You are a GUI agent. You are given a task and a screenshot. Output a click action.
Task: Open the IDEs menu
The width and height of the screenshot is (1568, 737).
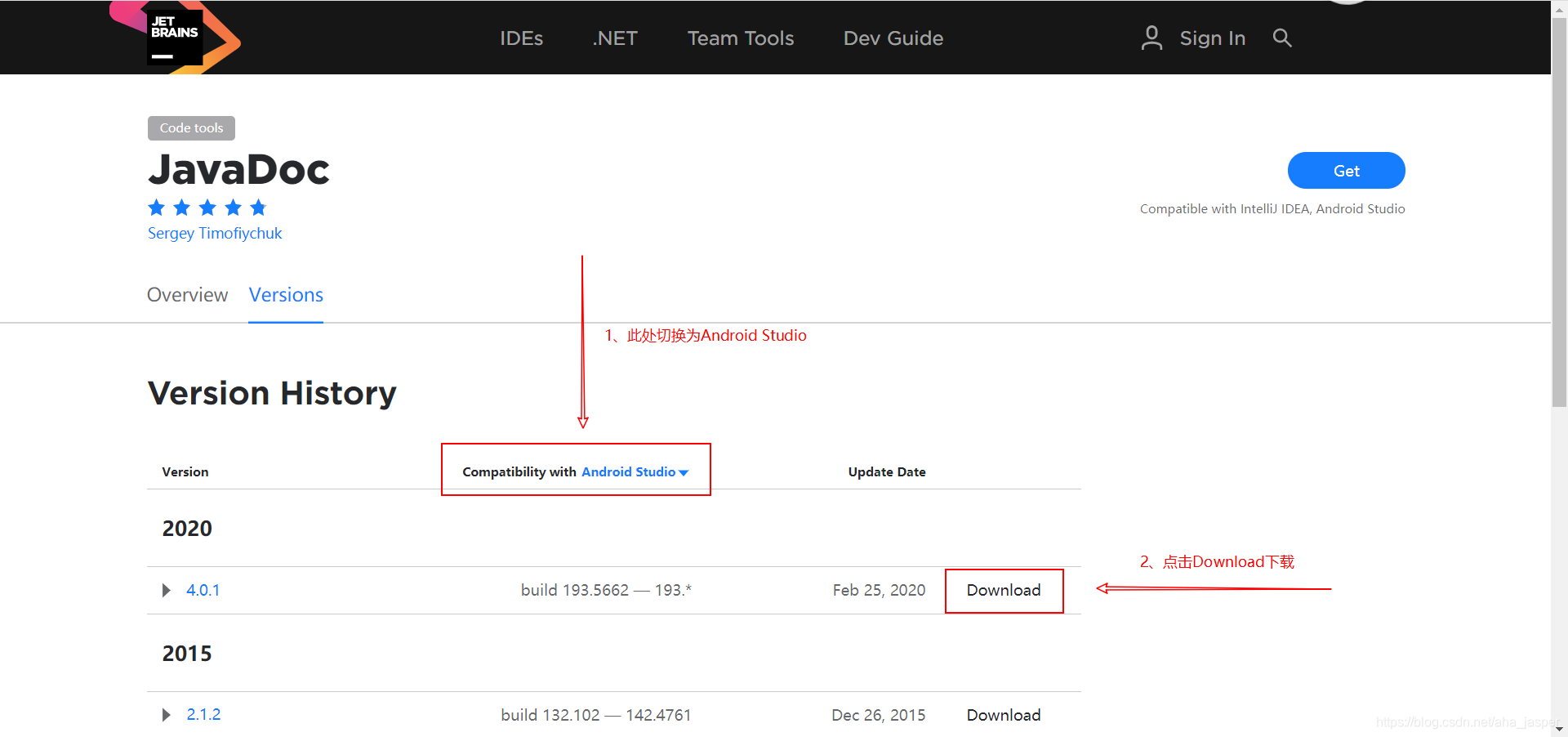[521, 38]
